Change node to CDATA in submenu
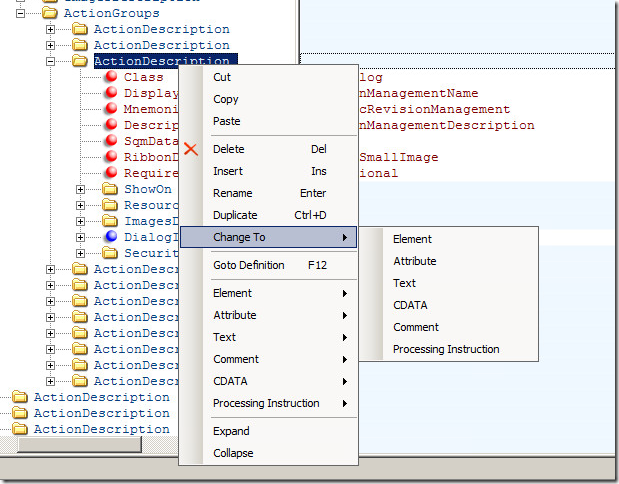The image size is (619, 484). [x=410, y=305]
